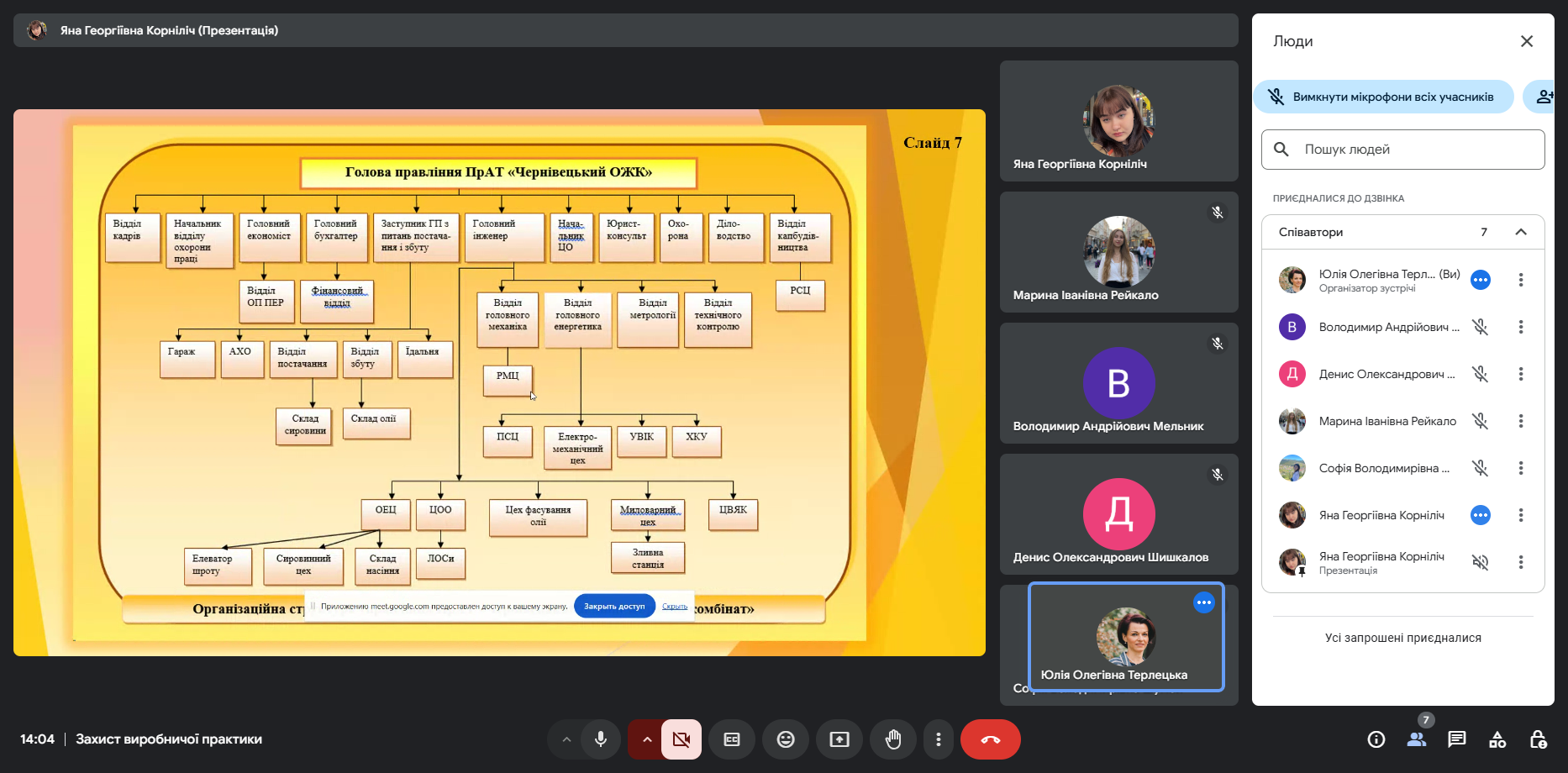This screenshot has width=1568, height=773.
Task: Open more options for Марина Іванівна Рейкало
Action: click(1520, 421)
